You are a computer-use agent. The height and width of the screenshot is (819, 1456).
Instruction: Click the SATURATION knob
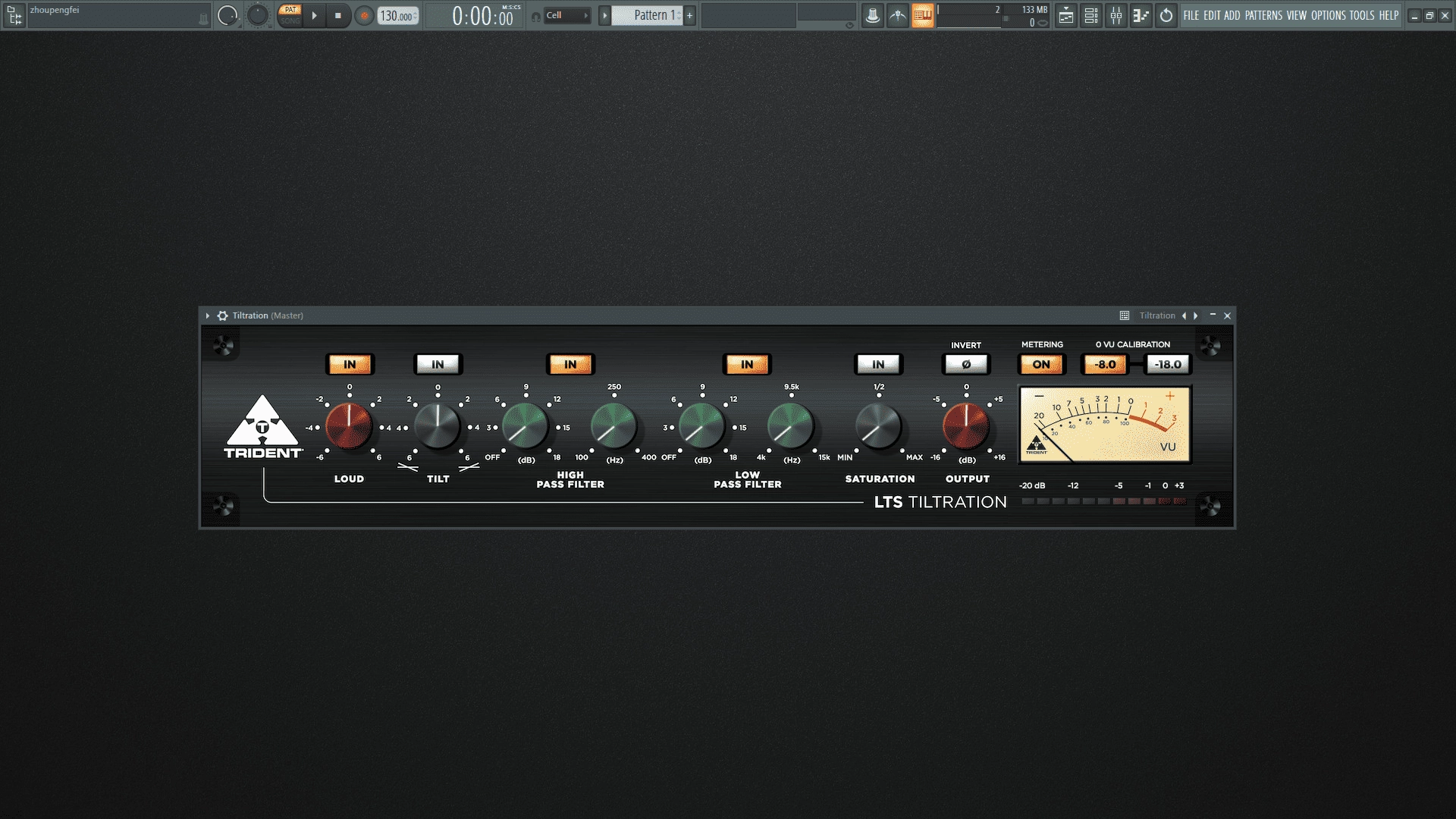coord(878,426)
